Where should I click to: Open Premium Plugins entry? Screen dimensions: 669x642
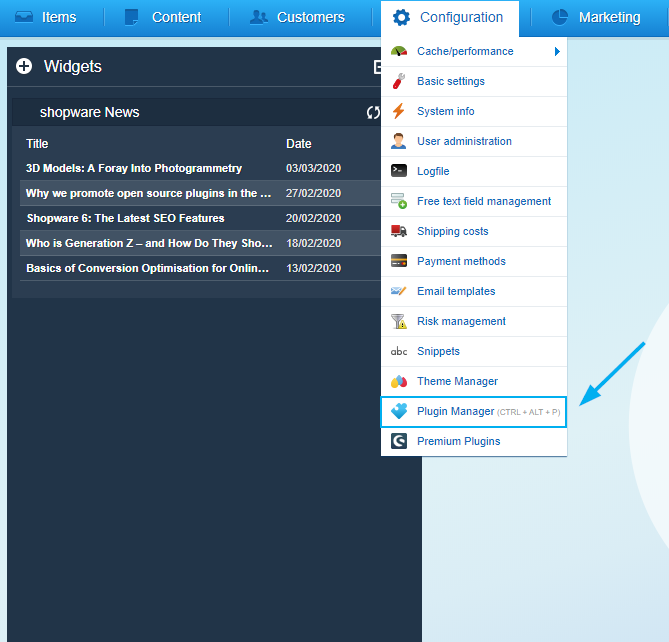(474, 442)
